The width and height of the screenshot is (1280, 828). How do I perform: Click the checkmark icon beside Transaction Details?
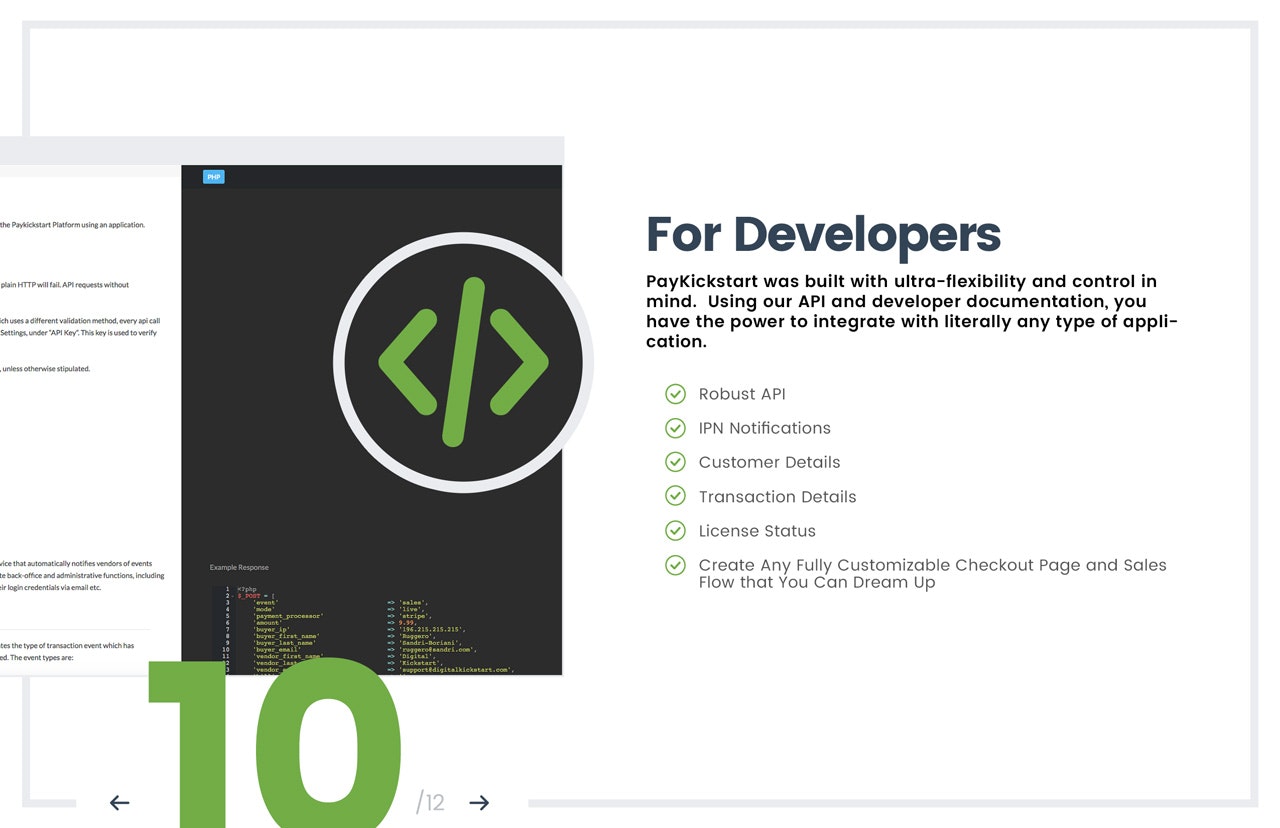(676, 496)
